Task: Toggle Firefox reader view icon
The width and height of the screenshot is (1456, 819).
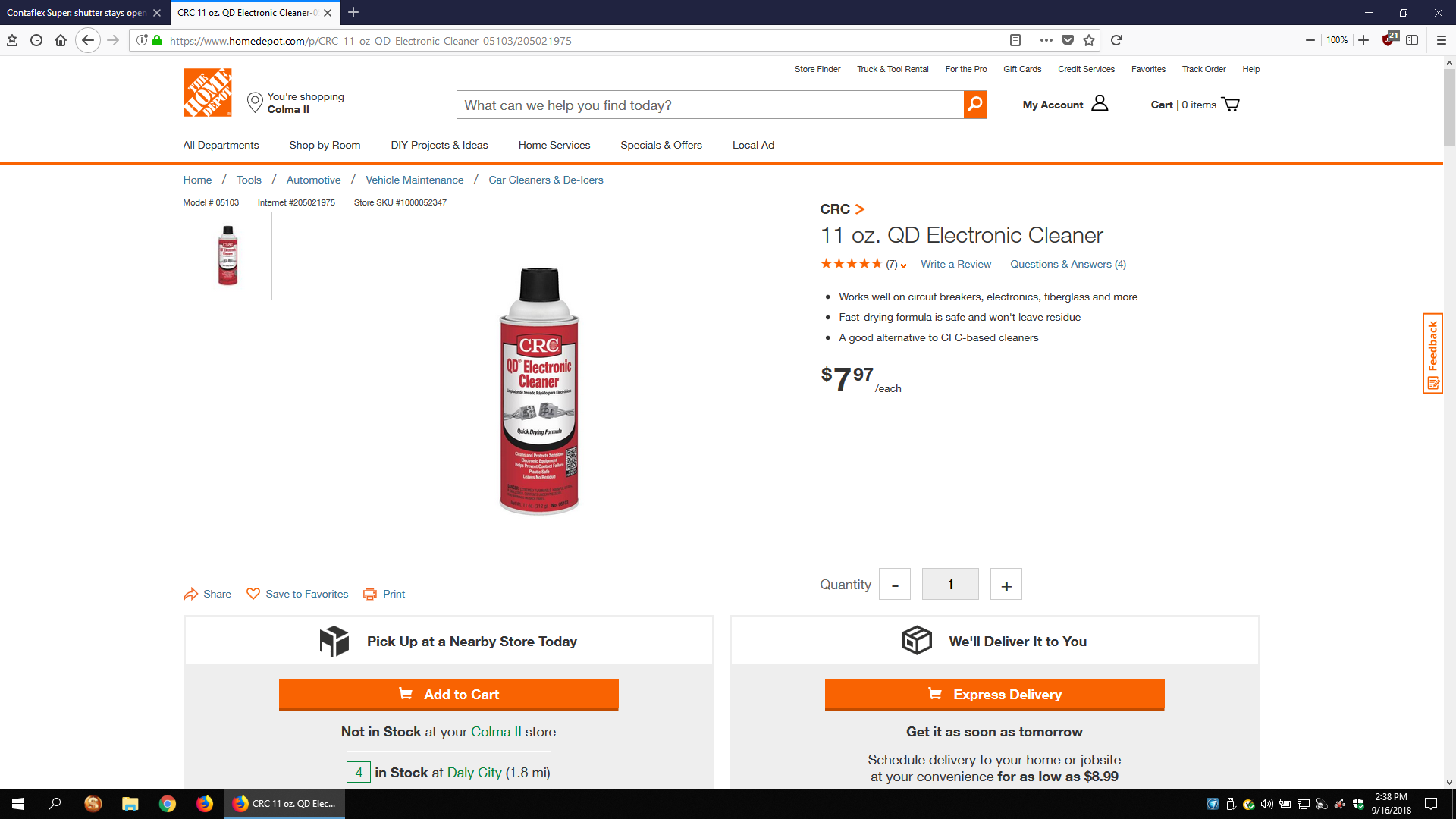Action: point(1015,40)
